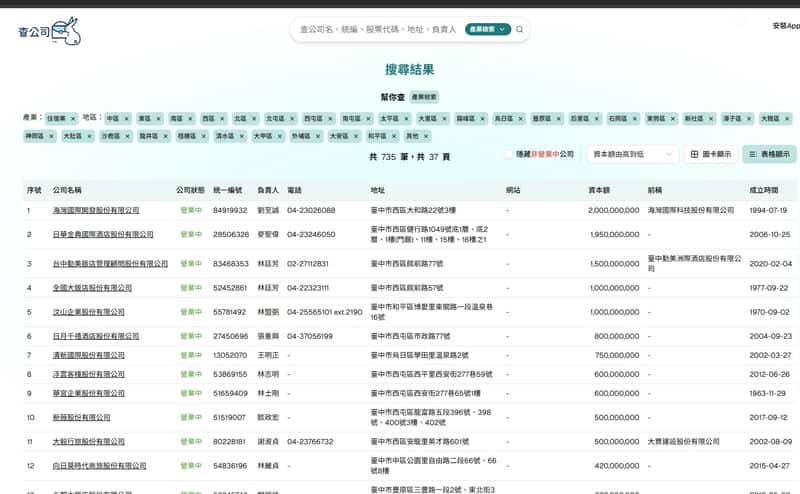Click the search input field
Image resolution: width=800 pixels, height=494 pixels.
380,30
